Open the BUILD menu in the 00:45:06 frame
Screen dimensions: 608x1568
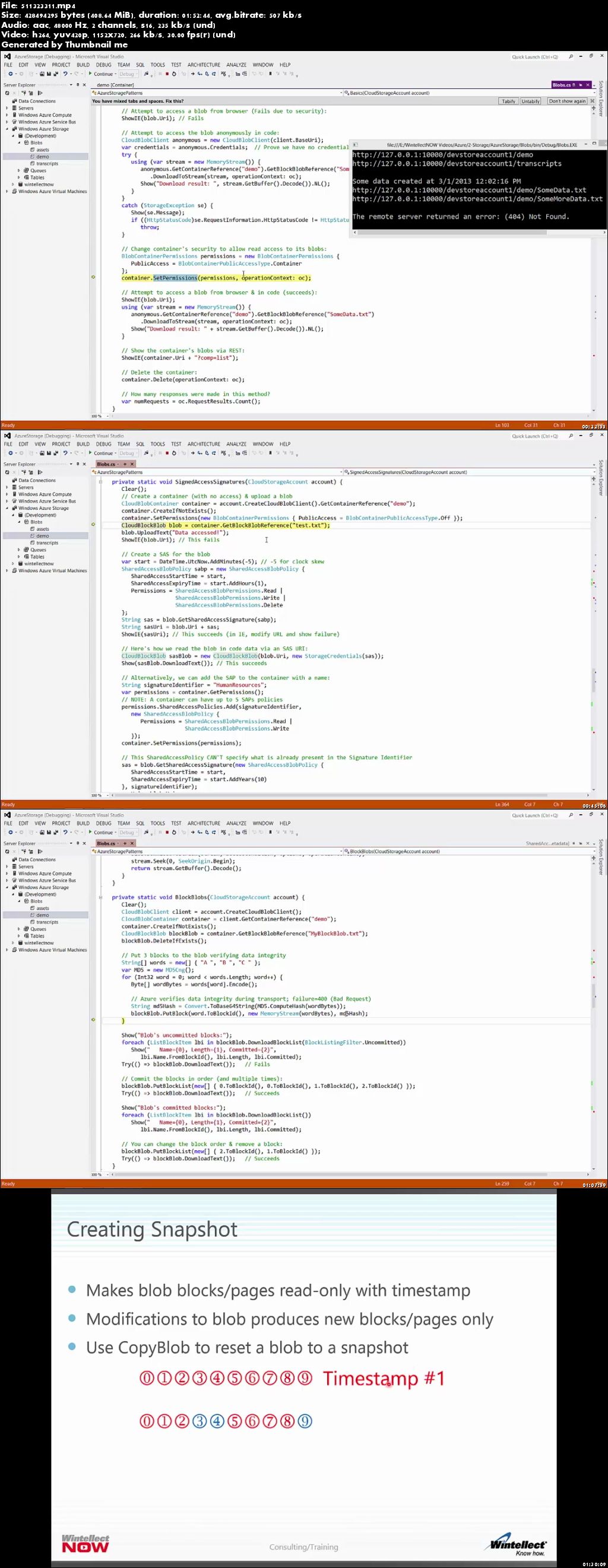pos(83,444)
